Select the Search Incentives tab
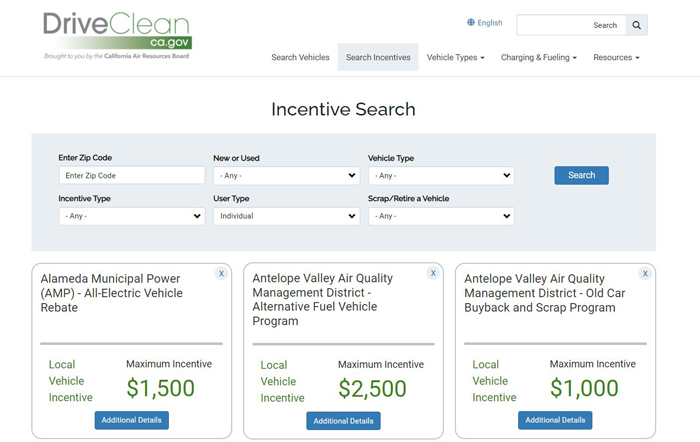The height and width of the screenshot is (442, 700). [378, 57]
